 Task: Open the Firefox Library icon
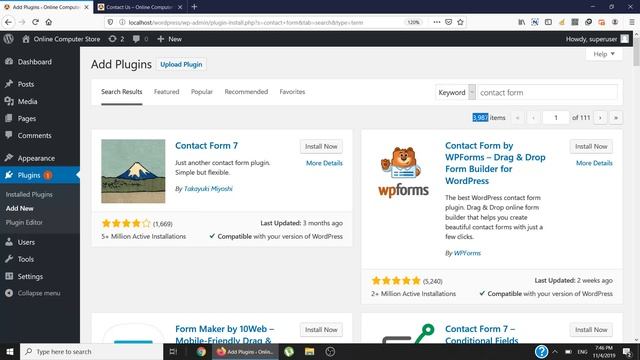click(x=521, y=22)
